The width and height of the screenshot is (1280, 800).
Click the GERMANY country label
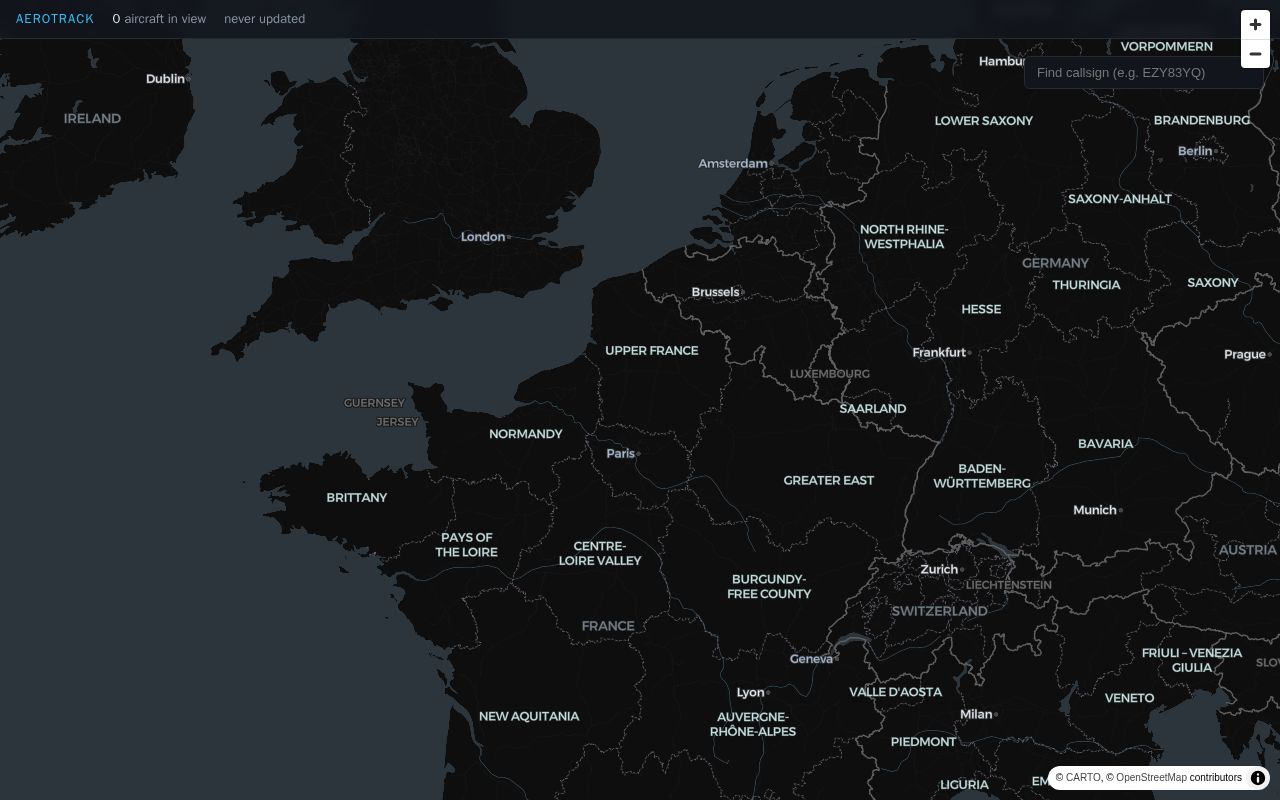tap(1056, 263)
